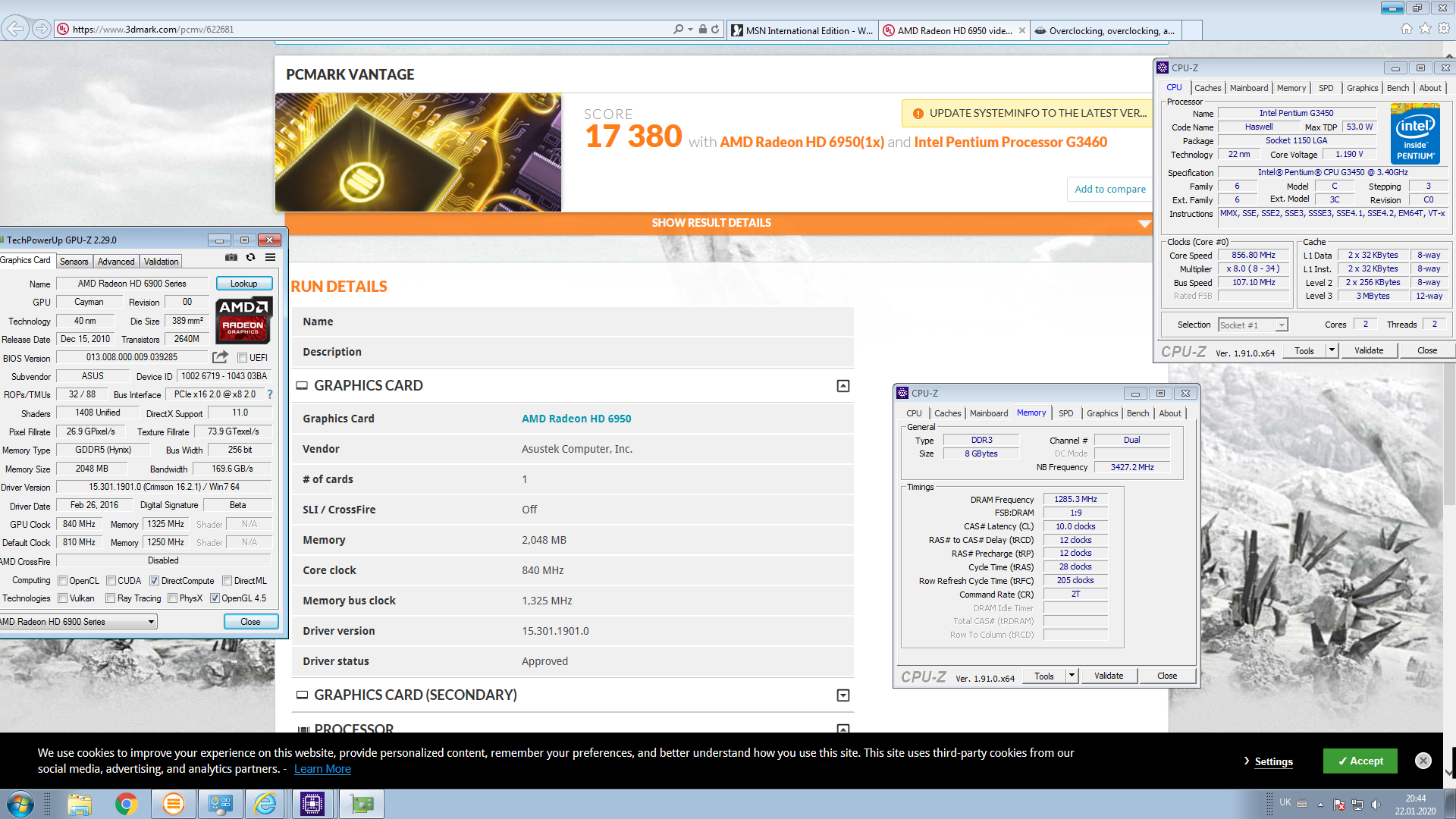This screenshot has height=819, width=1456.
Task: Click AMD Radeon graphics logo in GPU-Z
Action: click(243, 319)
